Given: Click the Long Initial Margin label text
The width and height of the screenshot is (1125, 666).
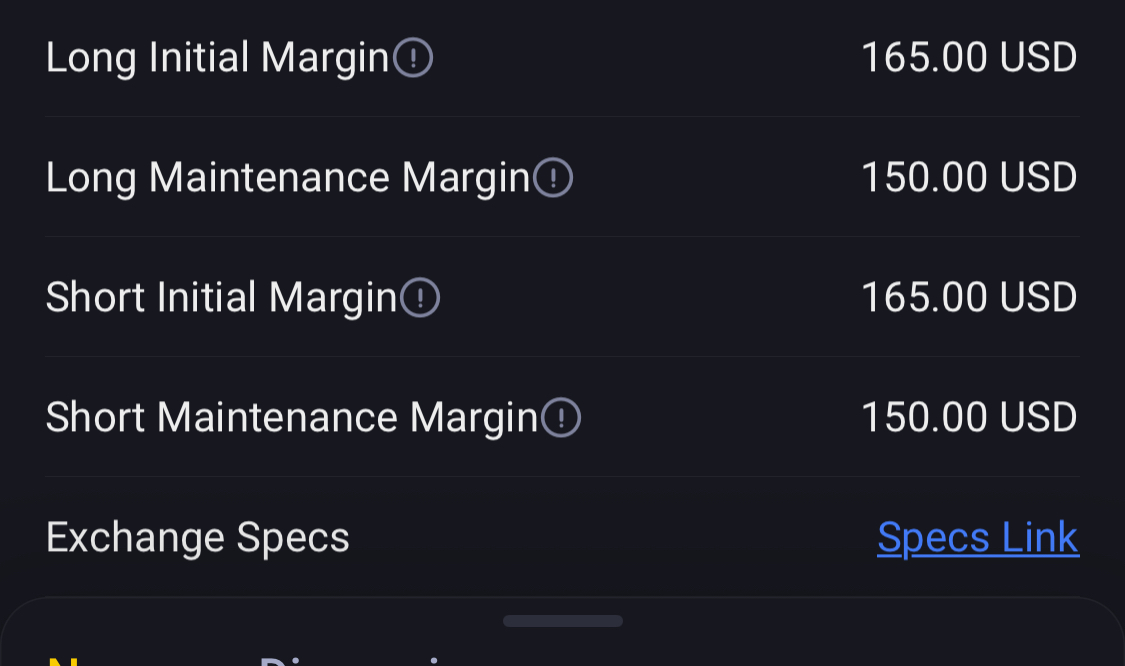Looking at the screenshot, I should [x=217, y=58].
